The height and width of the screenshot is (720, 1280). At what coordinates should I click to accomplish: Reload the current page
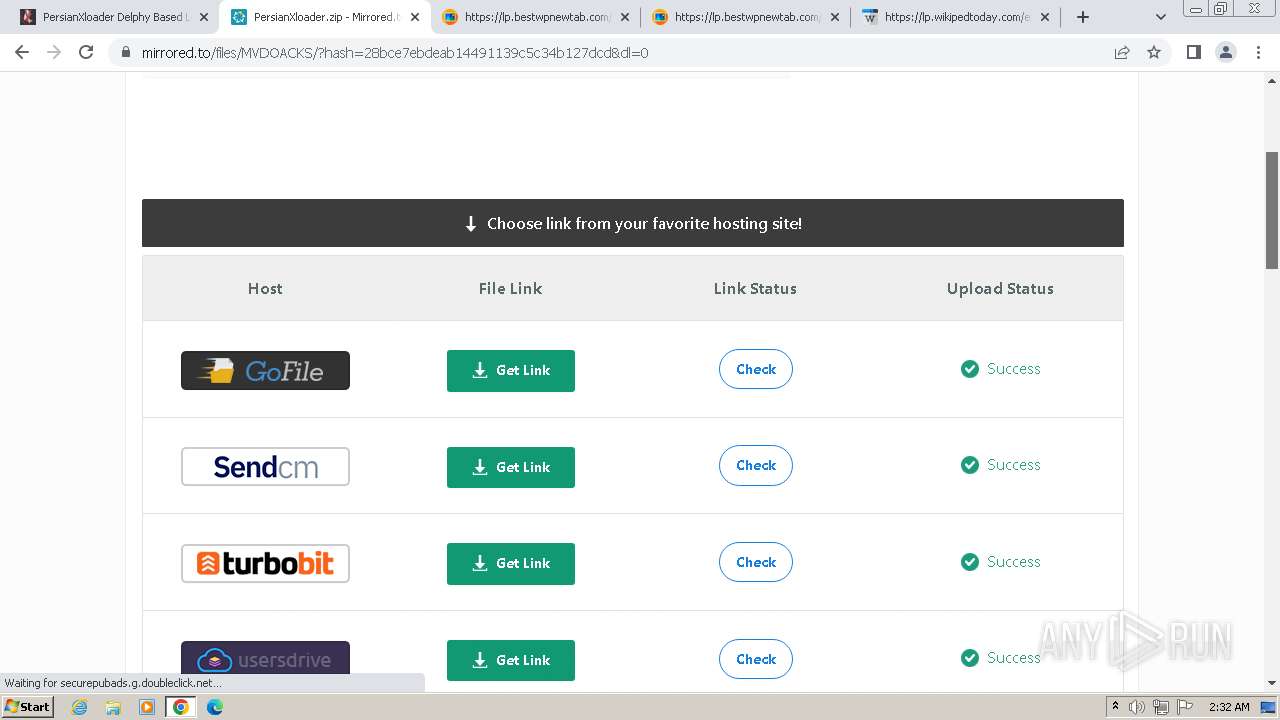click(86, 52)
